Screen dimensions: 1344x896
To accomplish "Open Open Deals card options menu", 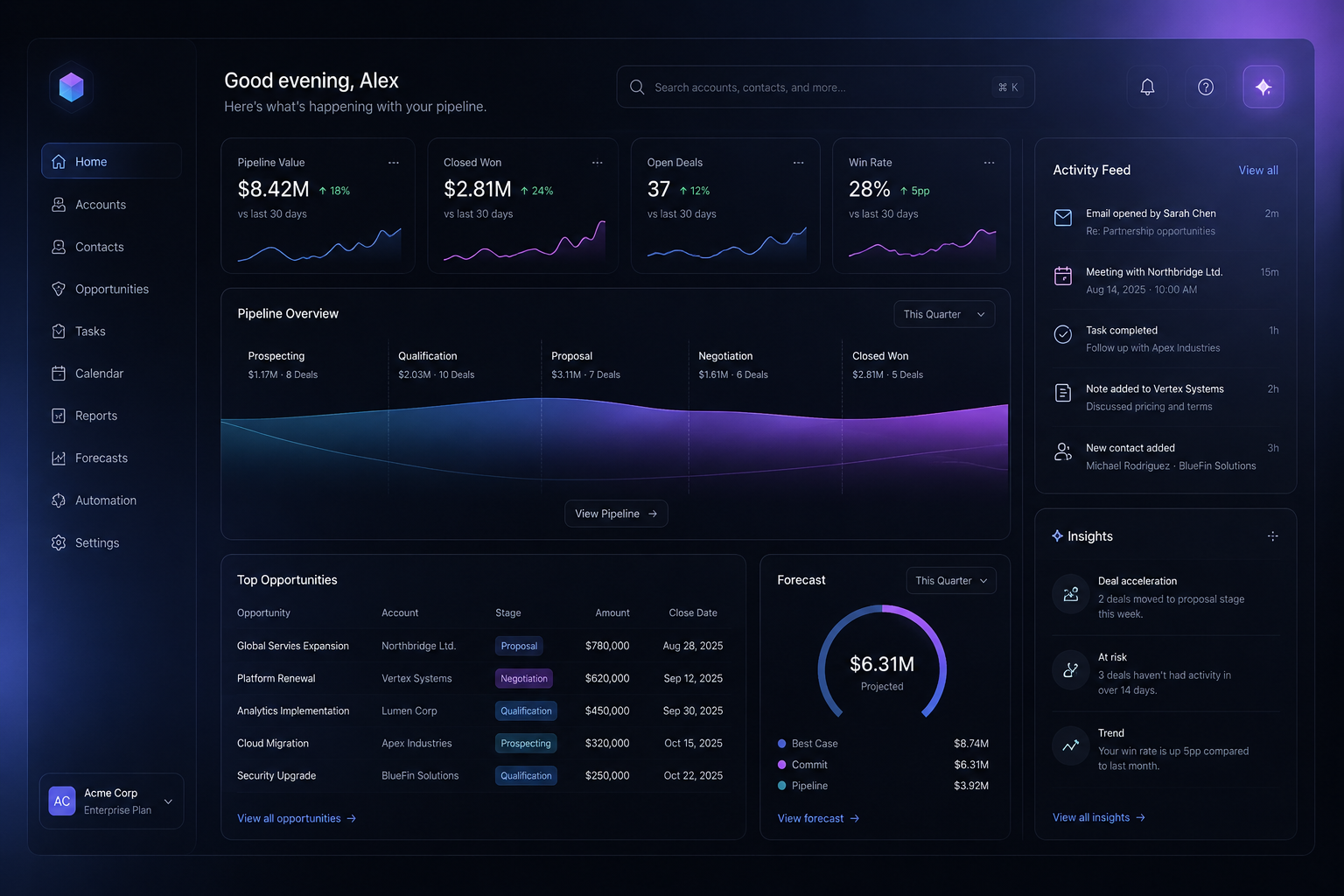I will tap(798, 163).
